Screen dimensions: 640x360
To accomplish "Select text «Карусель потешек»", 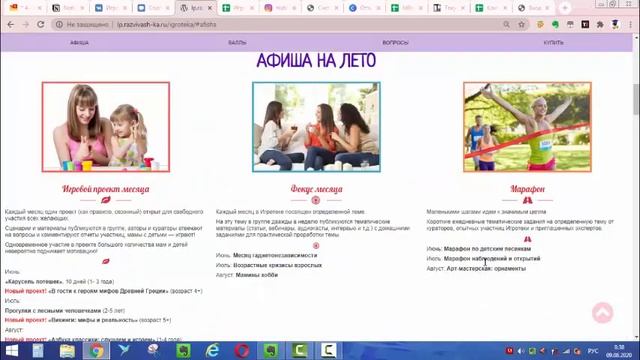I will tap(34, 281).
